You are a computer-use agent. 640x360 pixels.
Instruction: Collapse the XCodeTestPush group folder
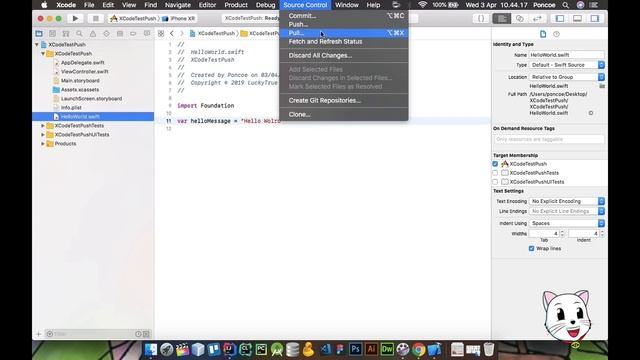[43, 53]
